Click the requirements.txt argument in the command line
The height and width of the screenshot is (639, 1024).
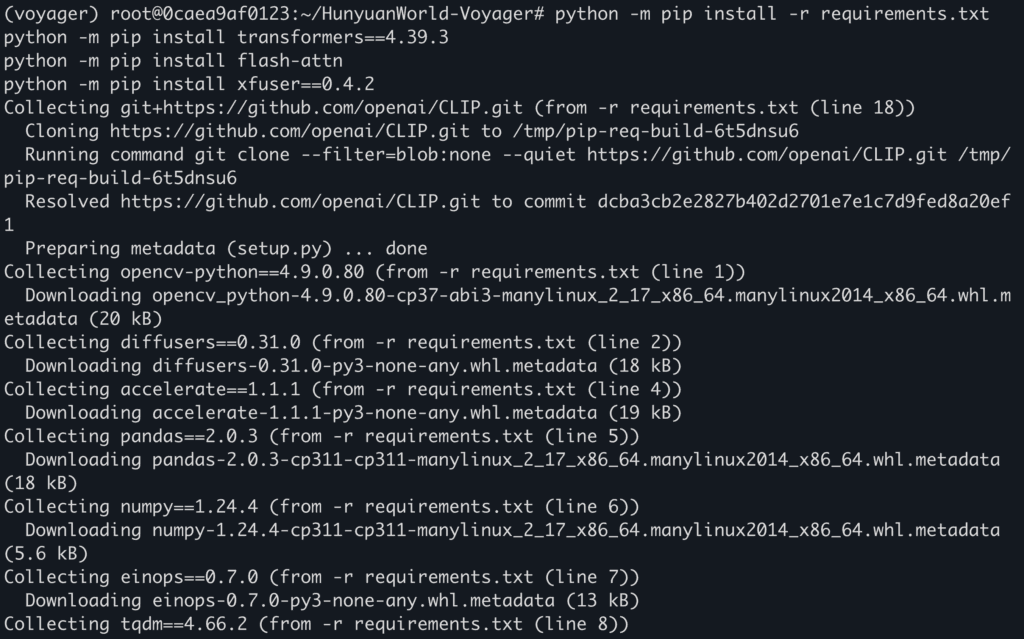(904, 14)
